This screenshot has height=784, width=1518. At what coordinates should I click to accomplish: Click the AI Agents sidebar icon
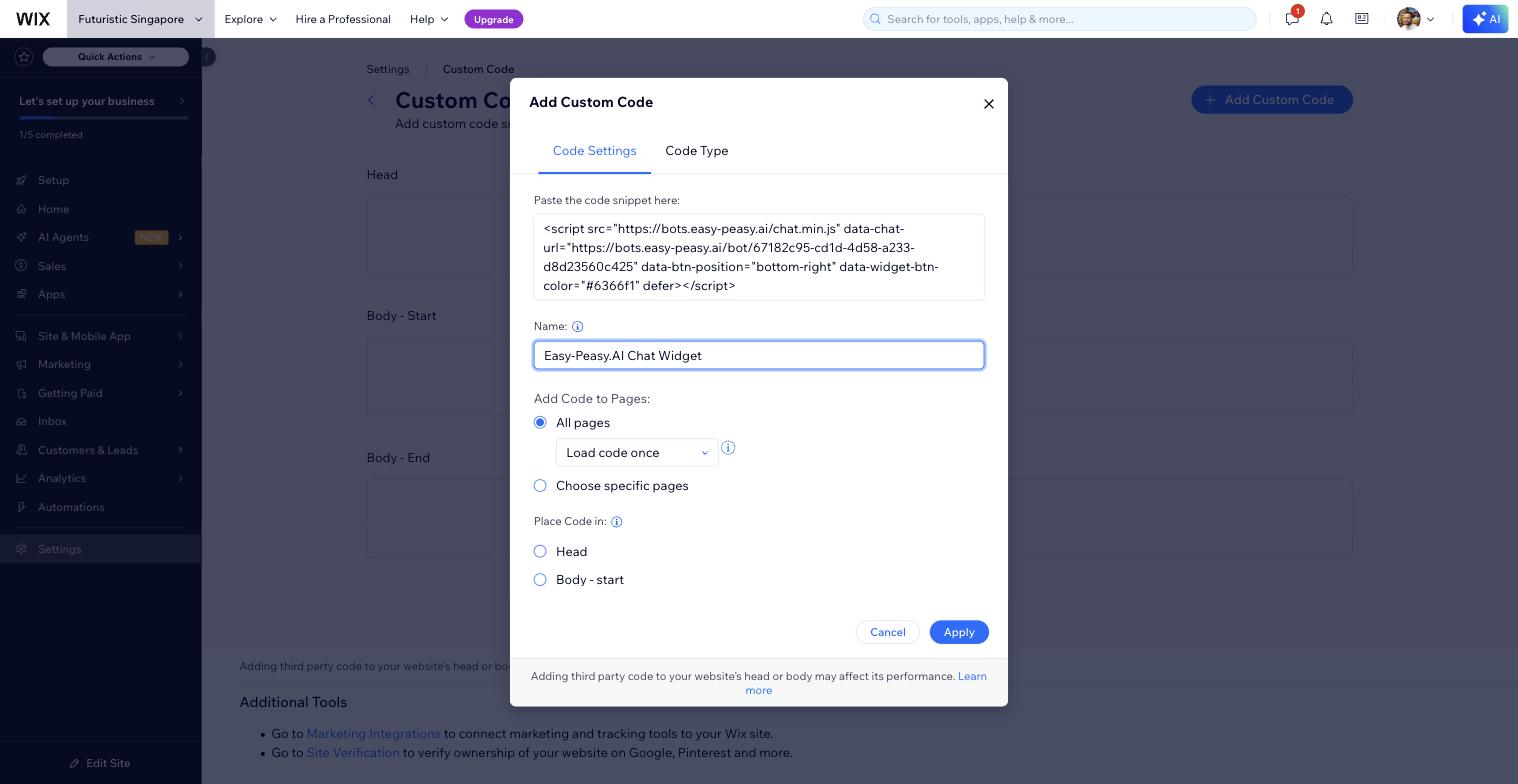pos(22,238)
